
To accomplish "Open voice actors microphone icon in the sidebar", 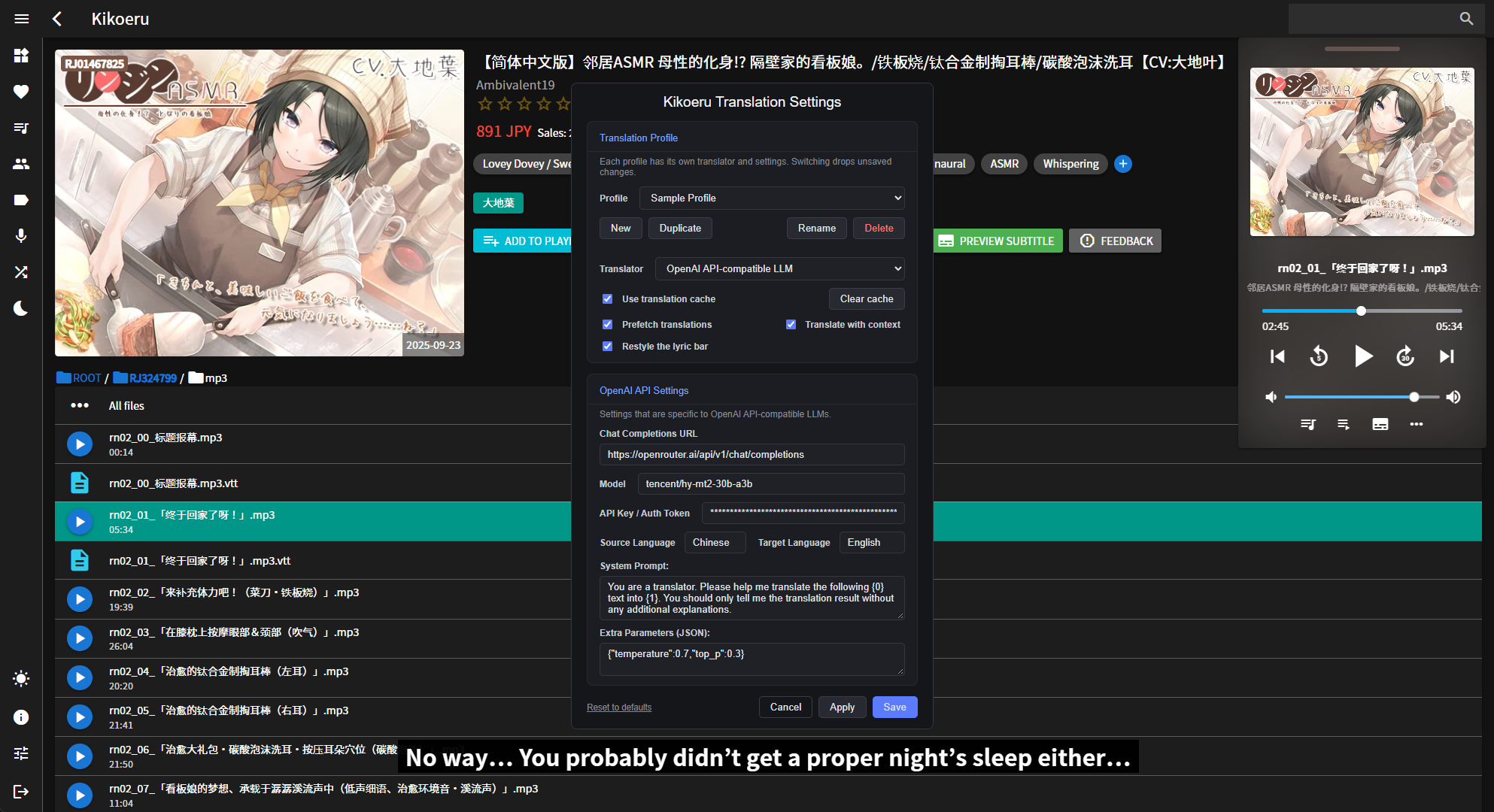I will coord(21,236).
